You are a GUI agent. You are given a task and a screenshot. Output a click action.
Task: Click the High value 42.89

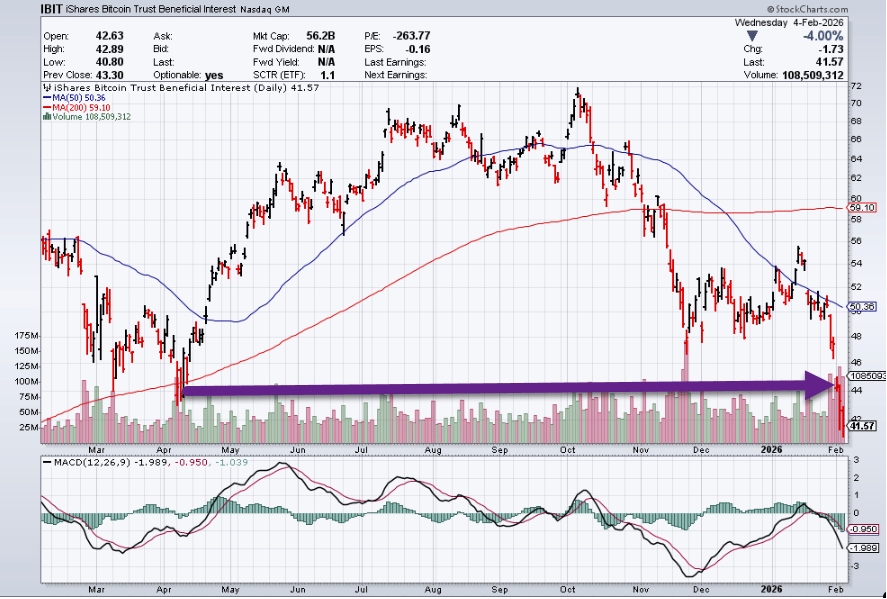109,49
